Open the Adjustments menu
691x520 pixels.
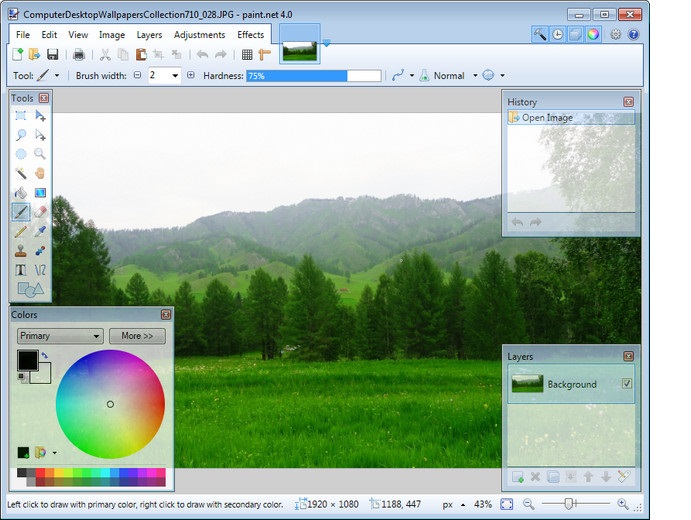pyautogui.click(x=199, y=35)
